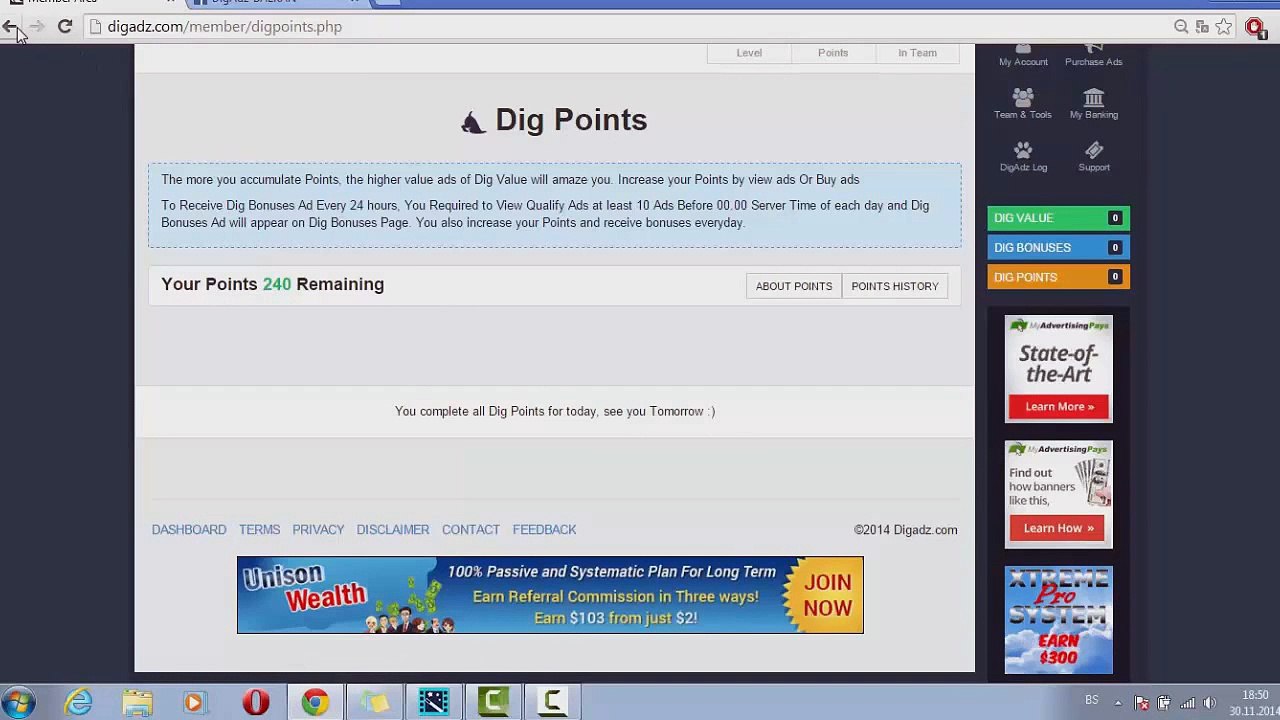The image size is (1280, 720).
Task: Open the FEEDBACK footer link
Action: click(544, 530)
